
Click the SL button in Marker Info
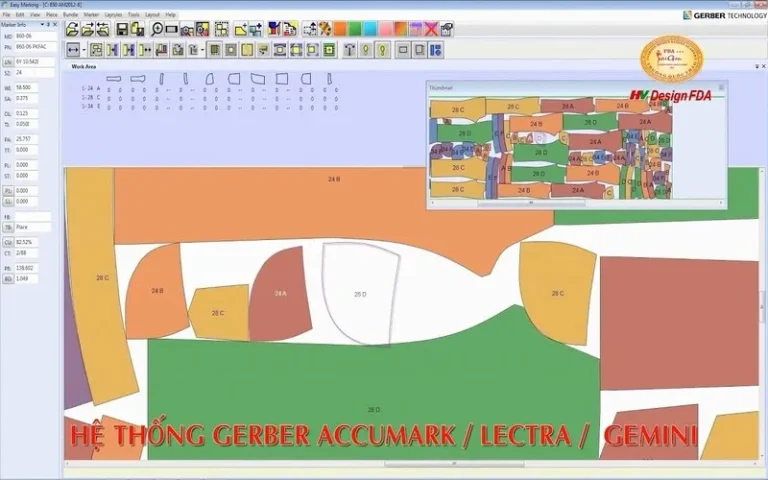coord(8,201)
